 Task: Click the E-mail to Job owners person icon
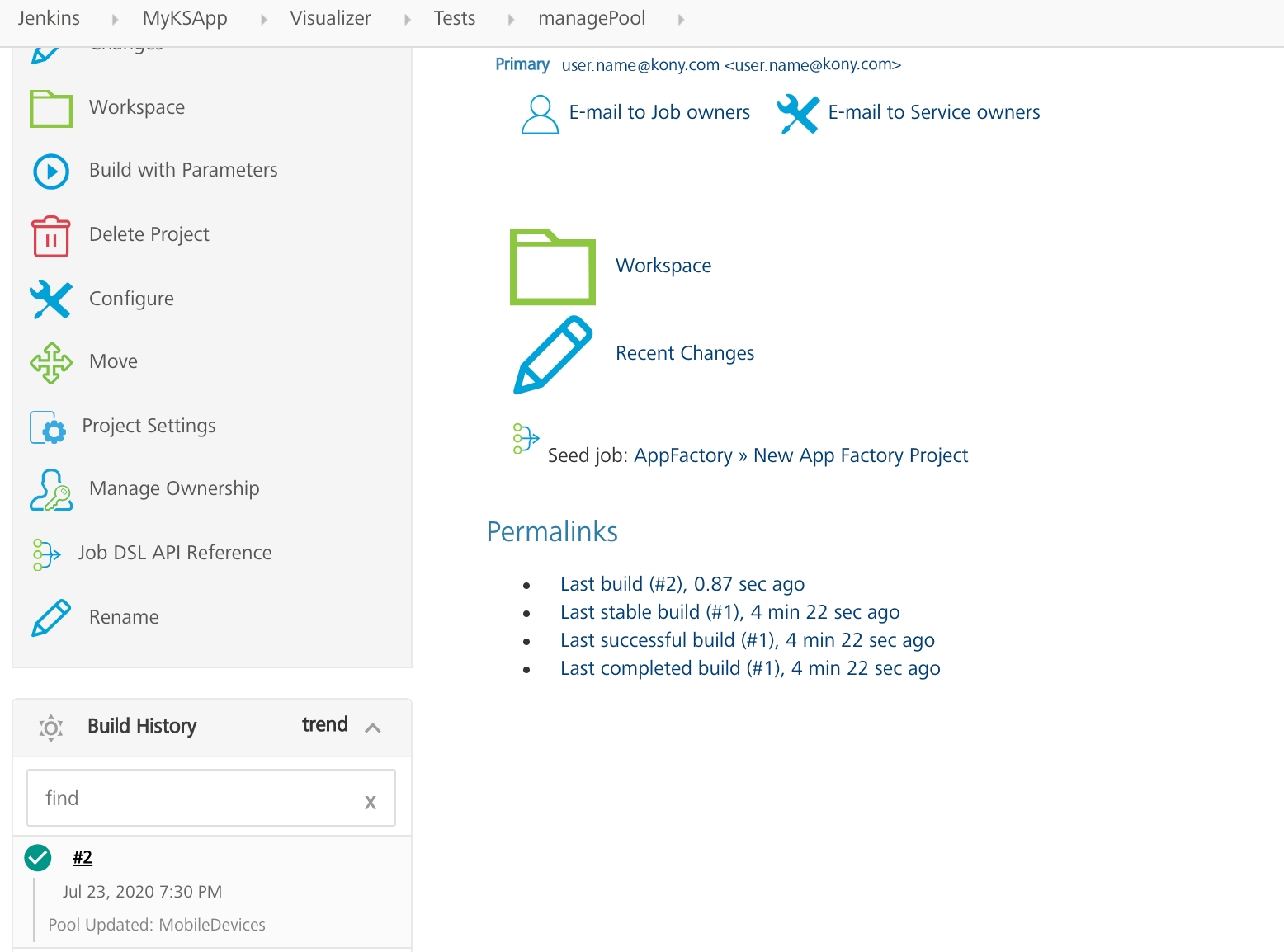click(x=541, y=114)
